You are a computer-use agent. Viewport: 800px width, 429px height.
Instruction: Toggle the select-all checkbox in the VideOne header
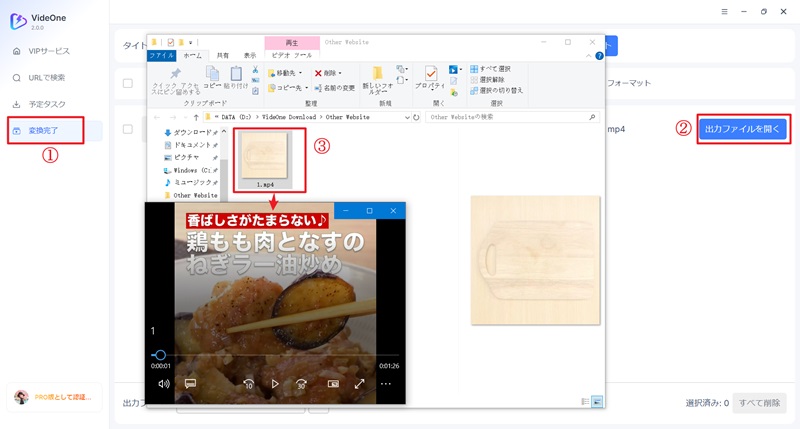[x=128, y=83]
